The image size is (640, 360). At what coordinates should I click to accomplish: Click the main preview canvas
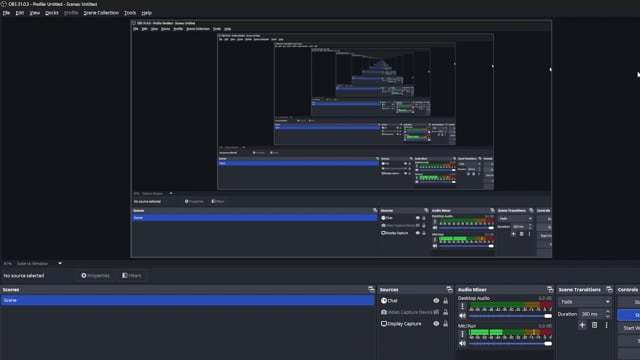(x=341, y=139)
